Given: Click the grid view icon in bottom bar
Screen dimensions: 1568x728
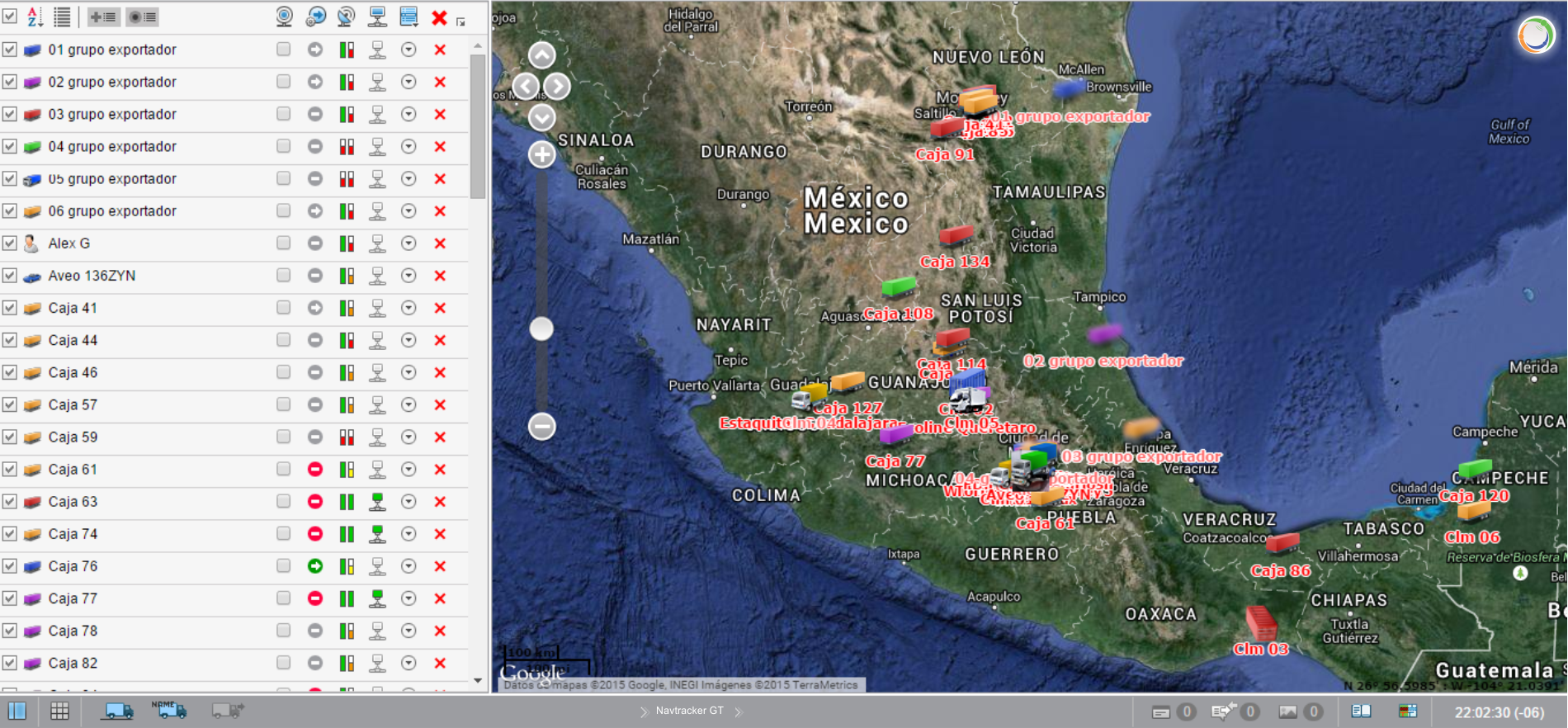Looking at the screenshot, I should (x=59, y=711).
